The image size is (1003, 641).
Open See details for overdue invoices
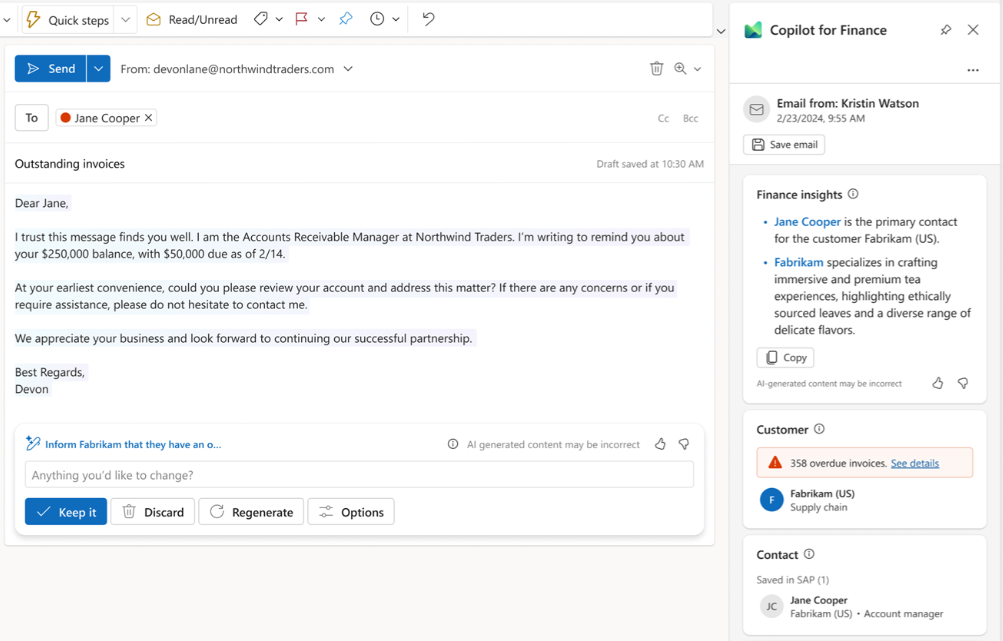(915, 463)
